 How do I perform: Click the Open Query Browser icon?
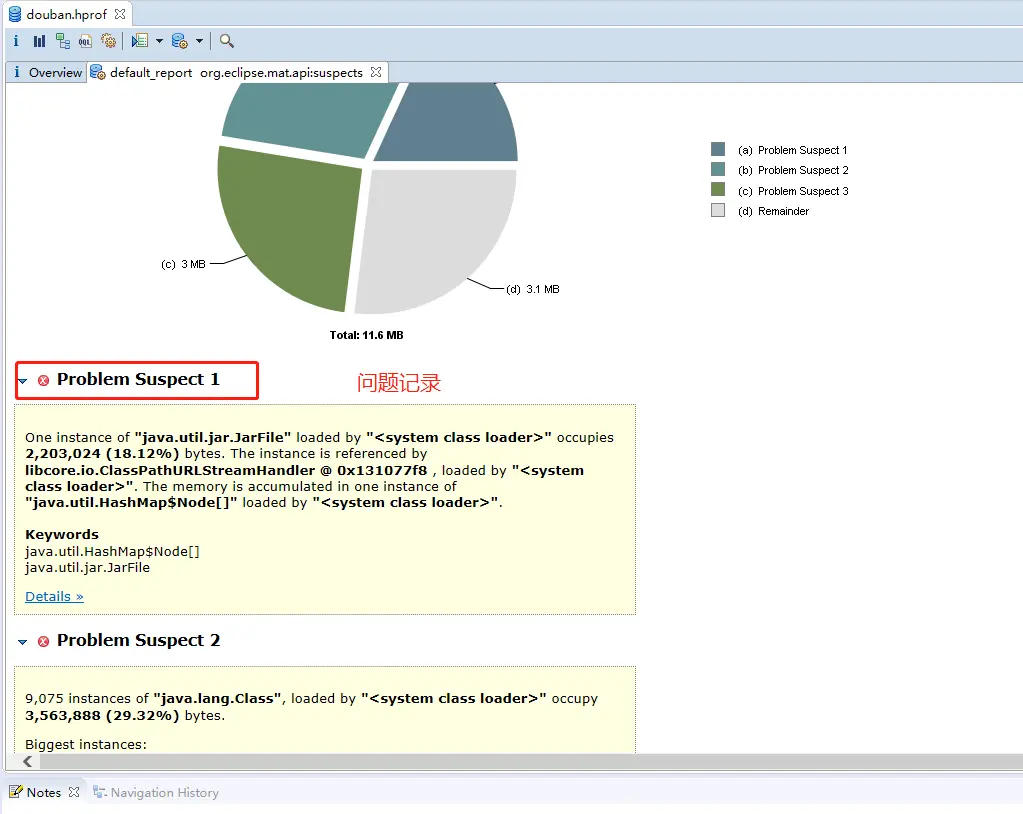179,41
